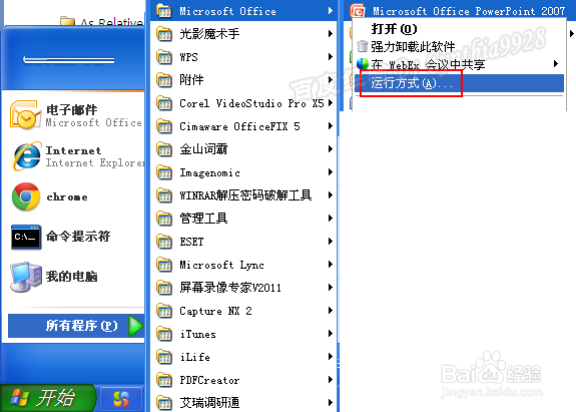Screen dimensions: 576x412
Task: Choose 打开(O) in the context menu
Action: pyautogui.click(x=394, y=29)
